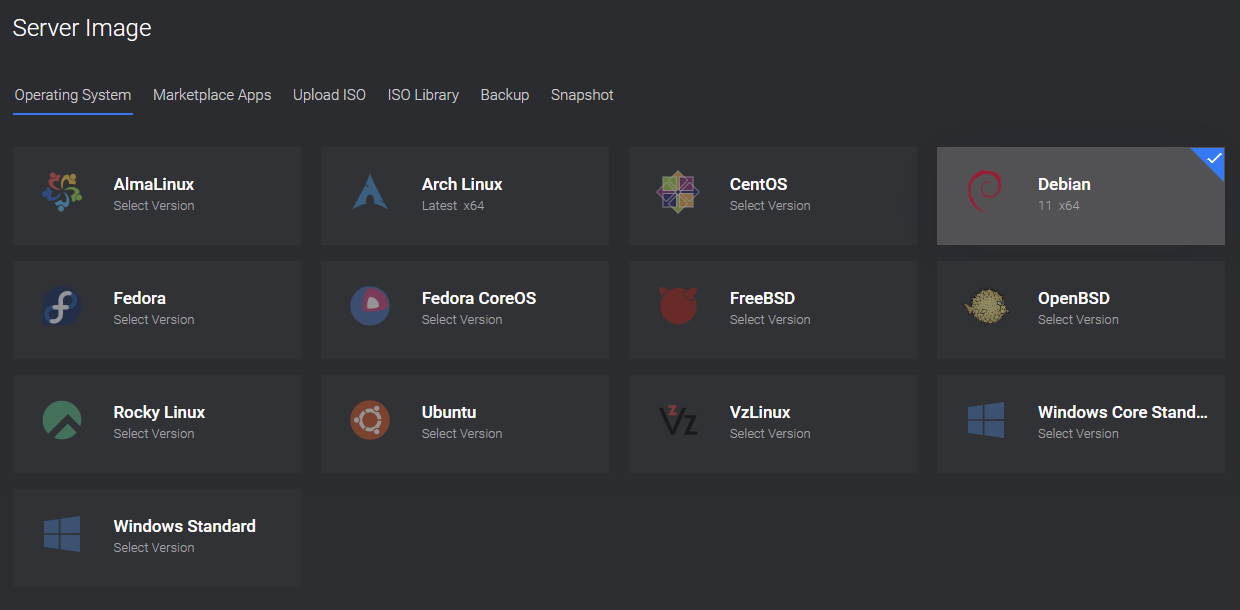Select the Fedora title text
The height and width of the screenshot is (610, 1240).
(140, 298)
